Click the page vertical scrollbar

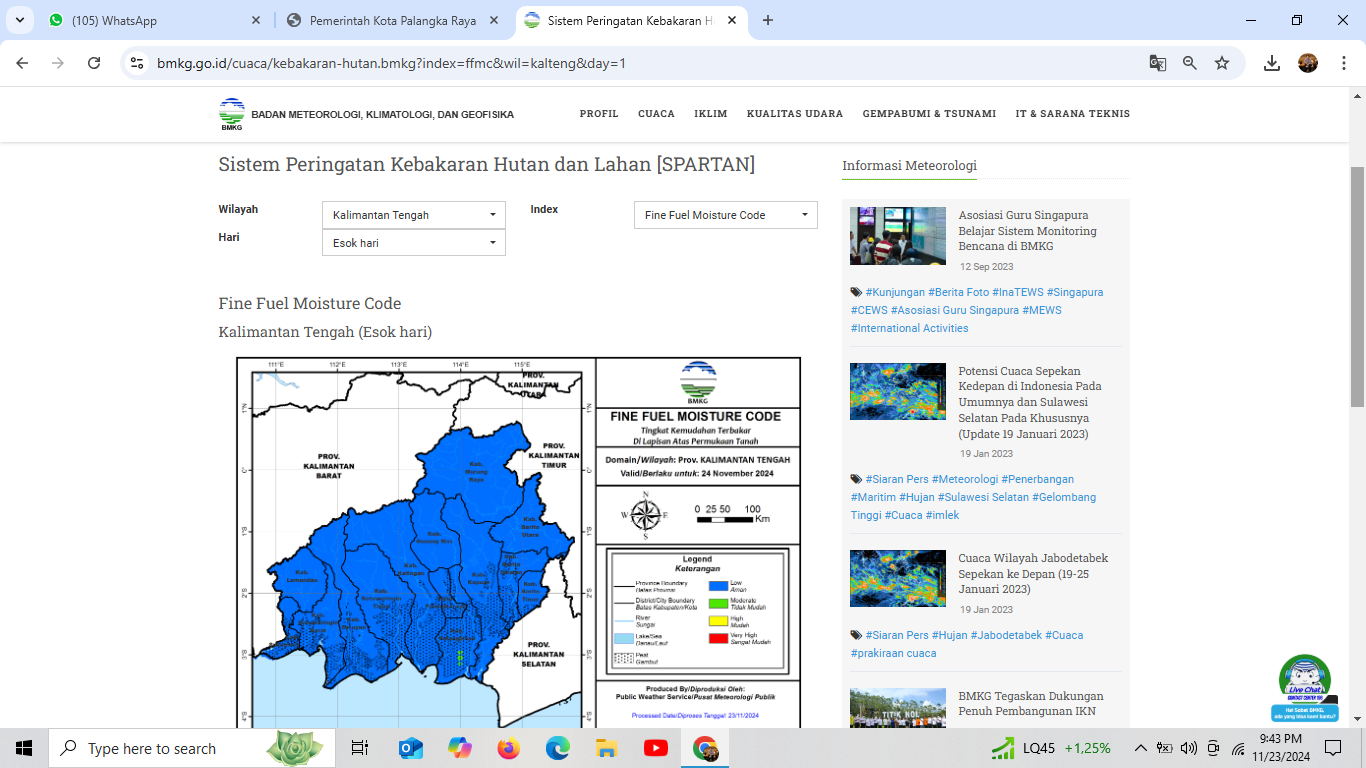(x=1357, y=286)
